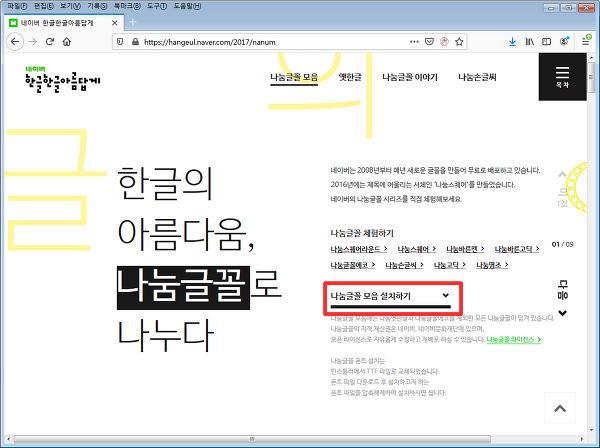Go back with the browser back arrow

click(x=15, y=42)
